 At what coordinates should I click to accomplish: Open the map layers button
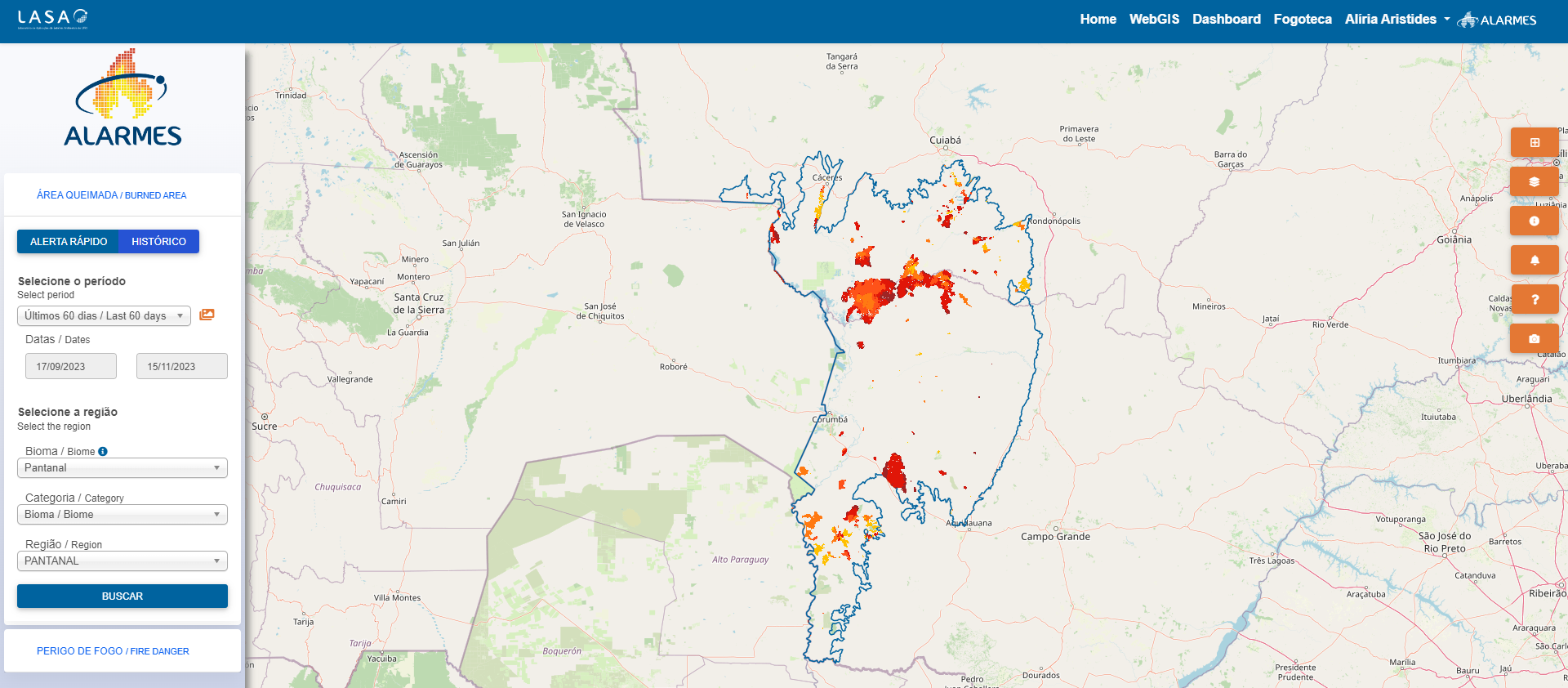pyautogui.click(x=1534, y=182)
